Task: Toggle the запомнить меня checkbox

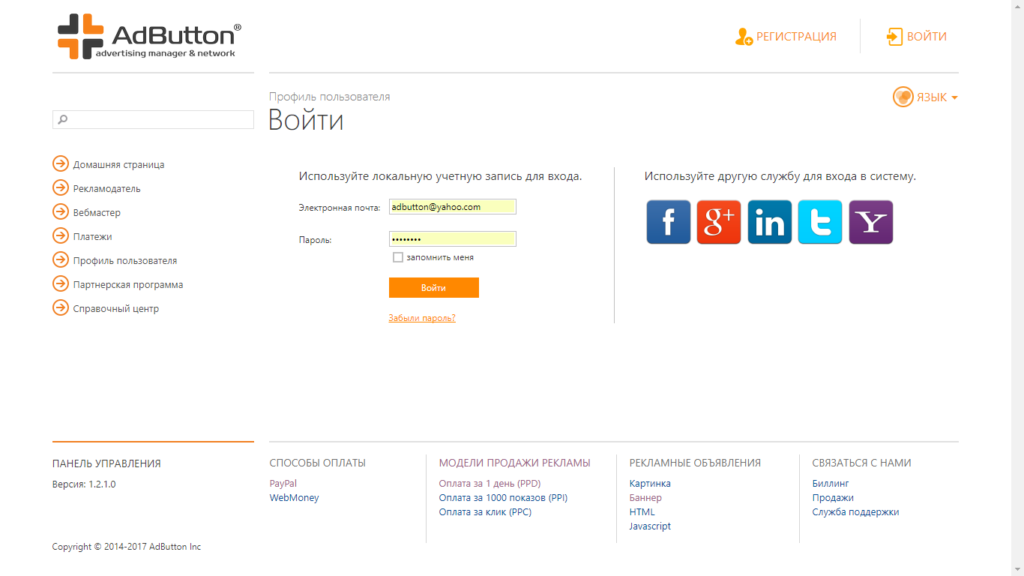Action: (398, 257)
